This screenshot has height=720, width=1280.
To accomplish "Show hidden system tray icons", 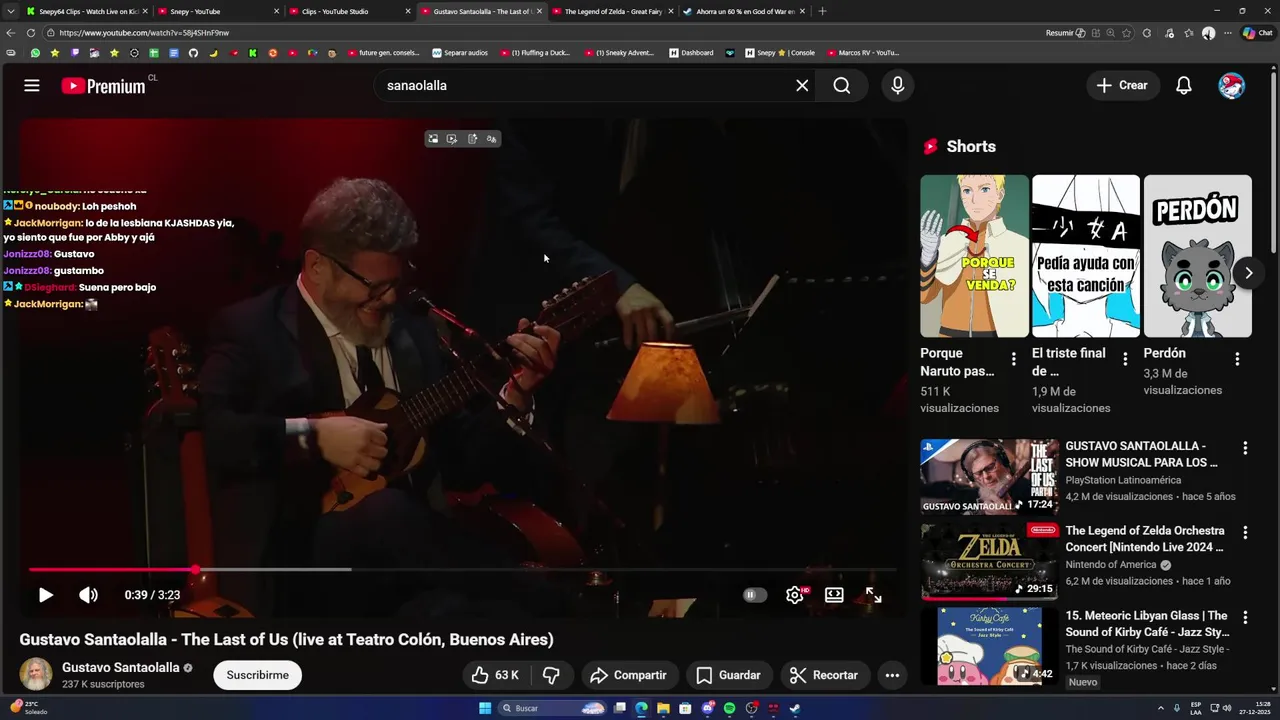I will pyautogui.click(x=1161, y=708).
